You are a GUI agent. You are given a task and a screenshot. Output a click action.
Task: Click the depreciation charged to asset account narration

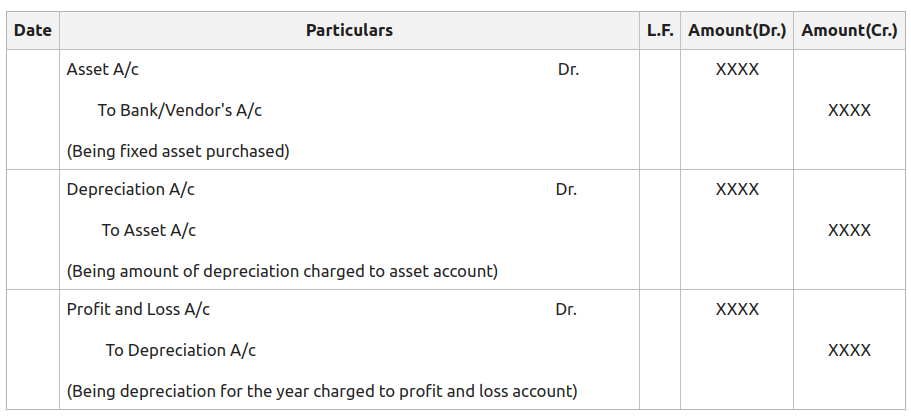click(282, 271)
